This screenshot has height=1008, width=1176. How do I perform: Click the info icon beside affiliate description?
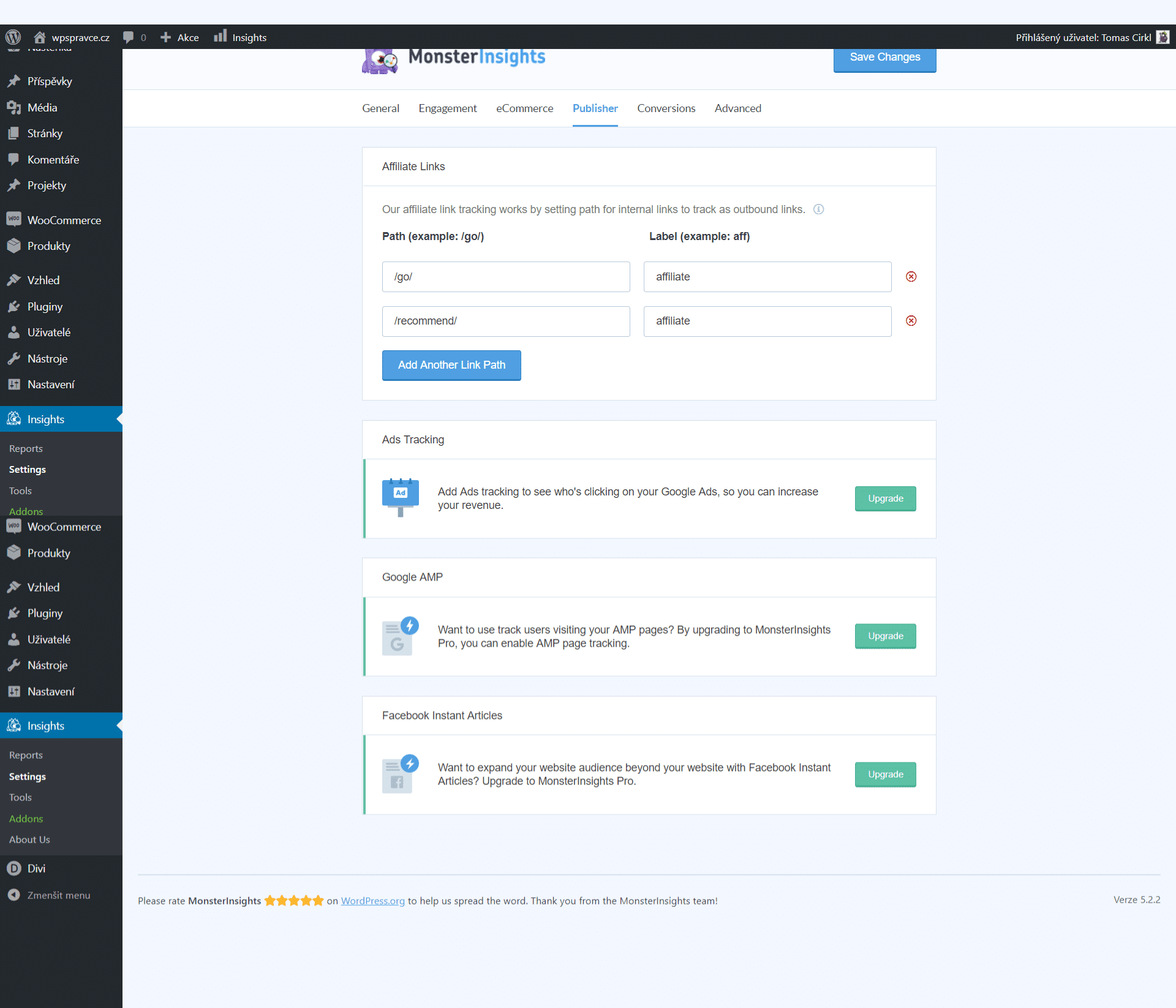point(818,209)
